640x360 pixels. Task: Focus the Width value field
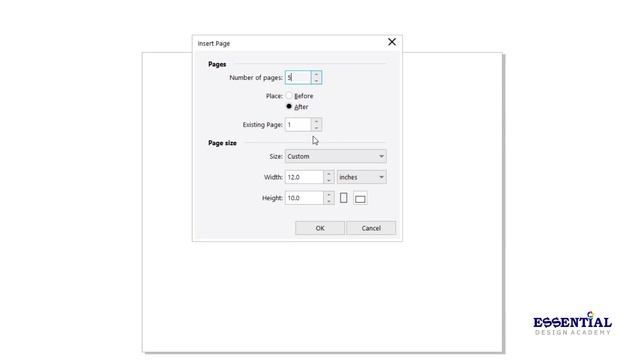[x=304, y=177]
